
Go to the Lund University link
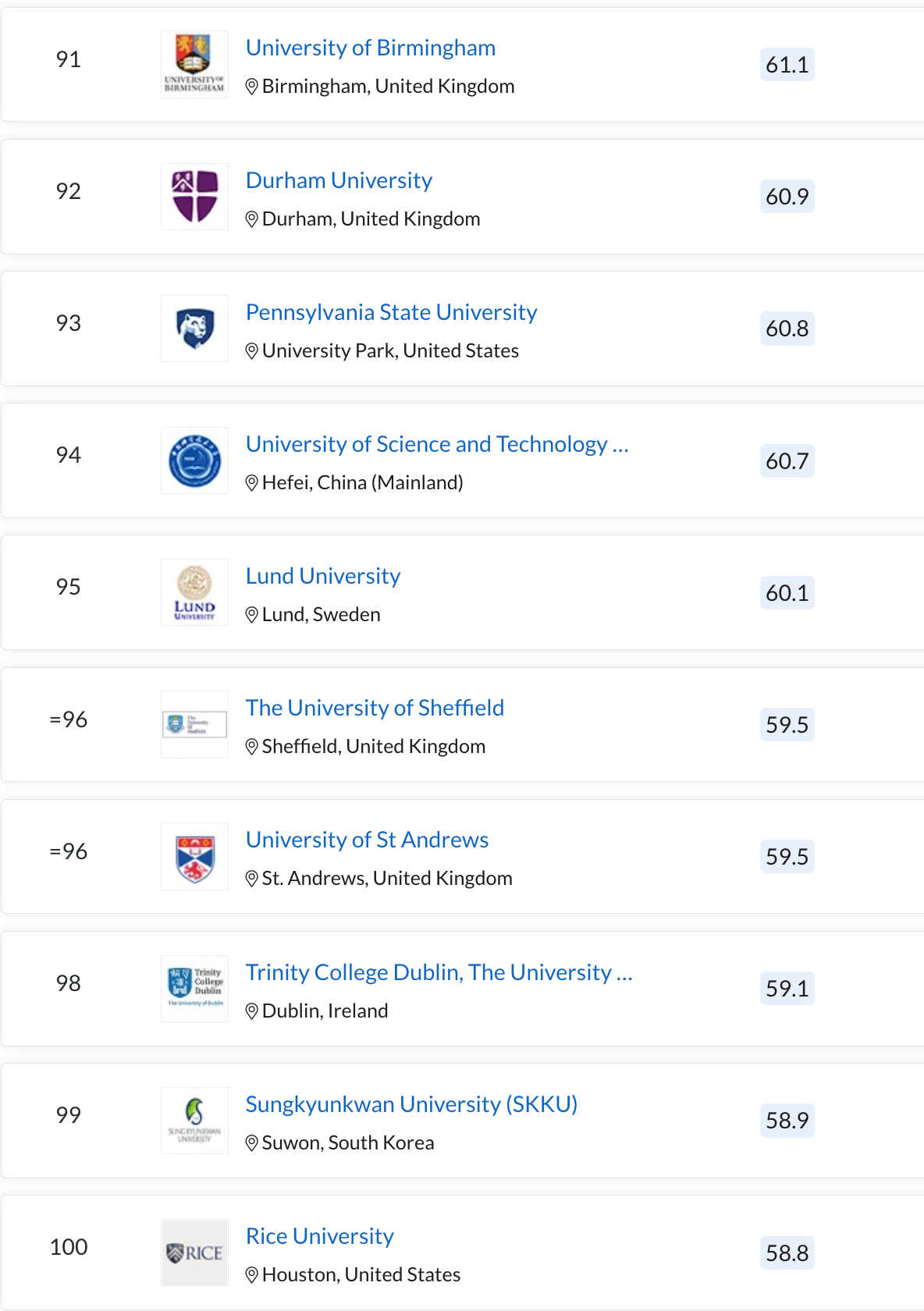[323, 576]
